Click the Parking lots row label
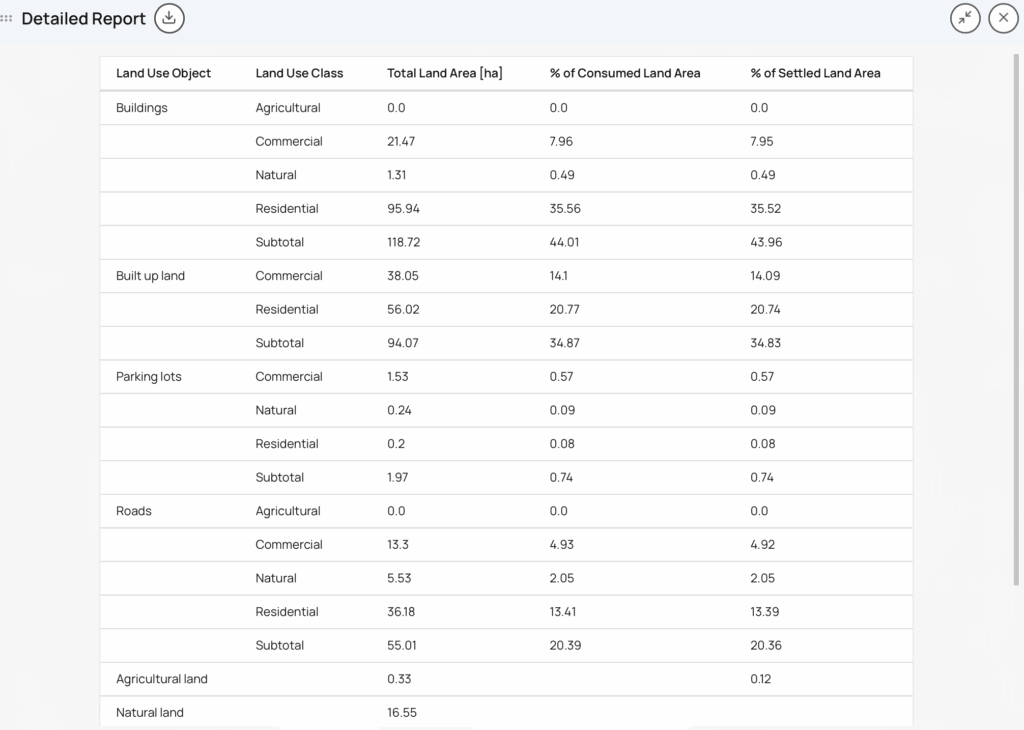The height and width of the screenshot is (730, 1024). pos(149,377)
